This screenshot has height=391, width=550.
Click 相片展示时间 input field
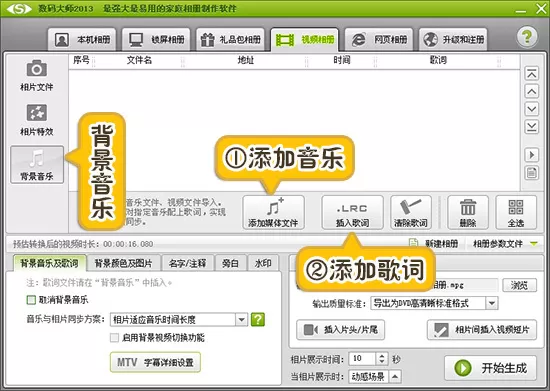(362, 359)
